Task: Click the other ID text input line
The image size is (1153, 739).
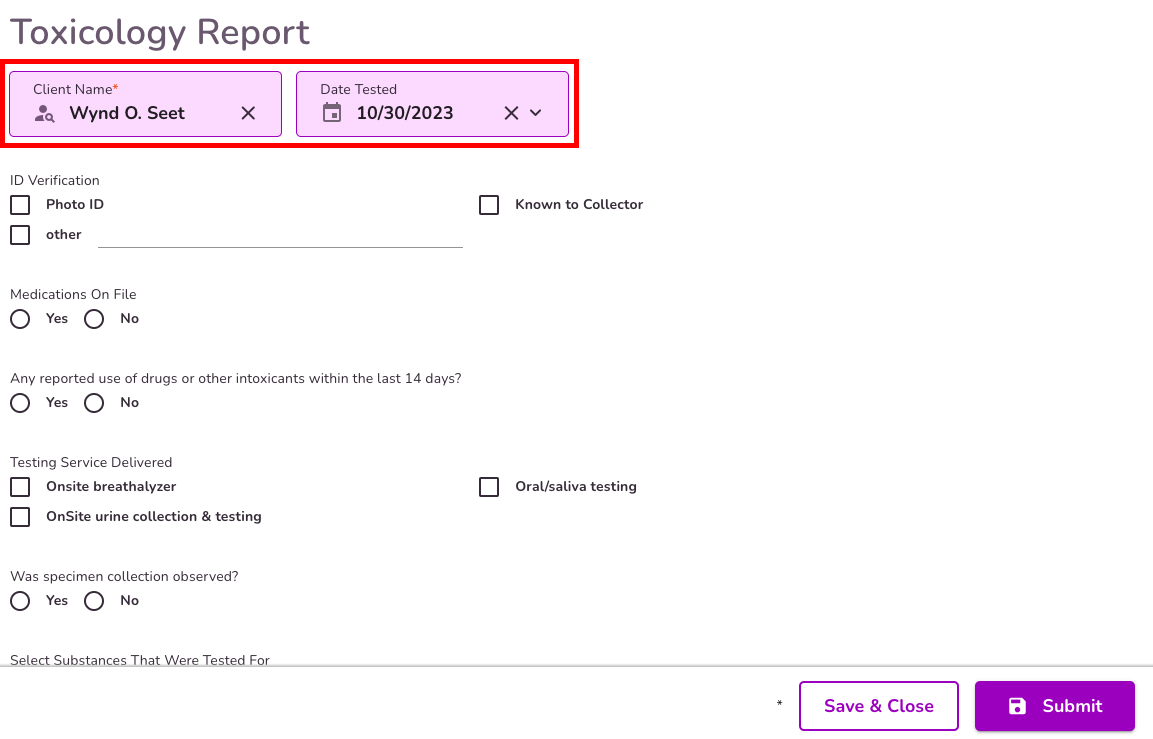Action: (x=280, y=240)
